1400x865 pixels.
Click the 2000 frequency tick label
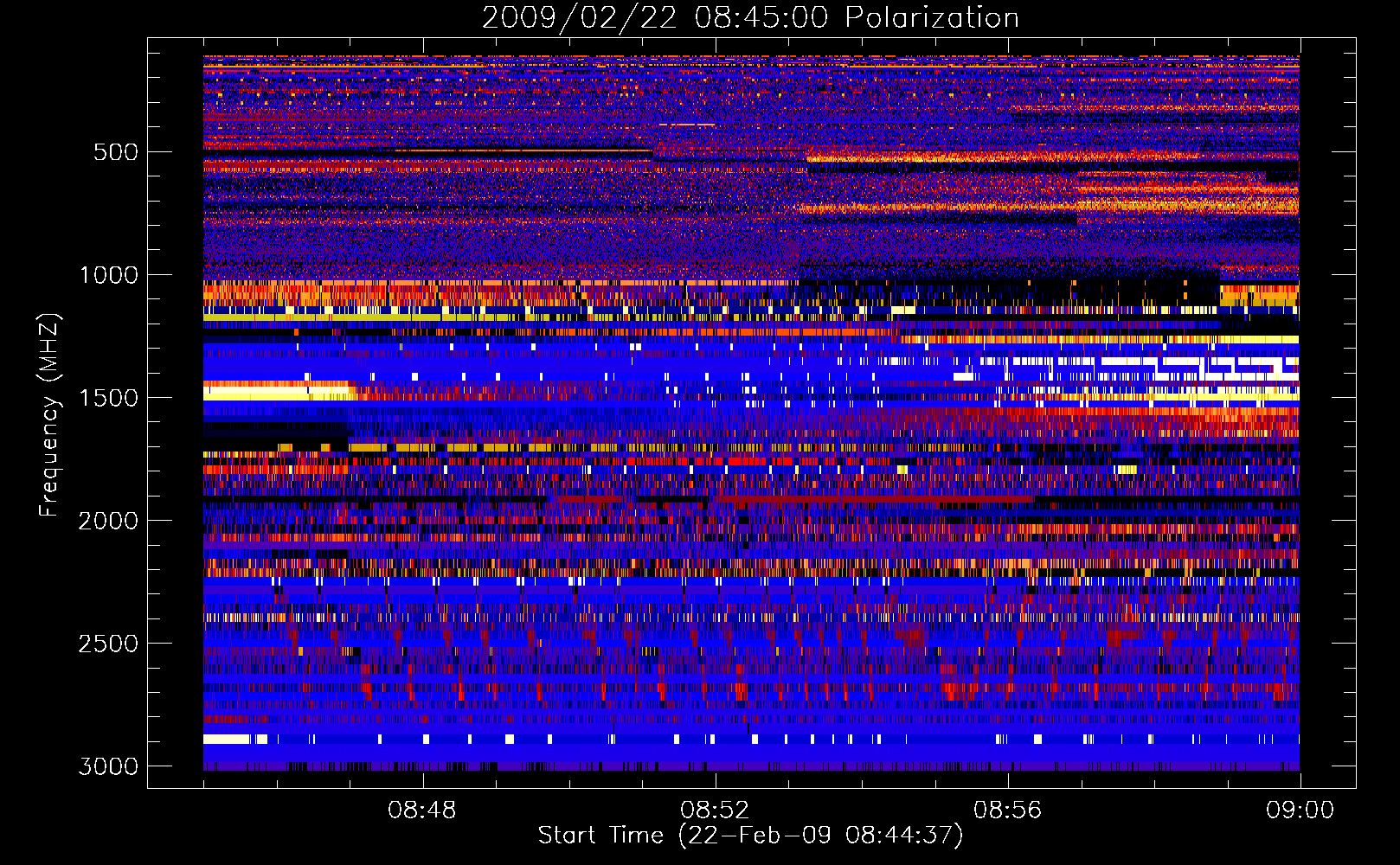[108, 521]
